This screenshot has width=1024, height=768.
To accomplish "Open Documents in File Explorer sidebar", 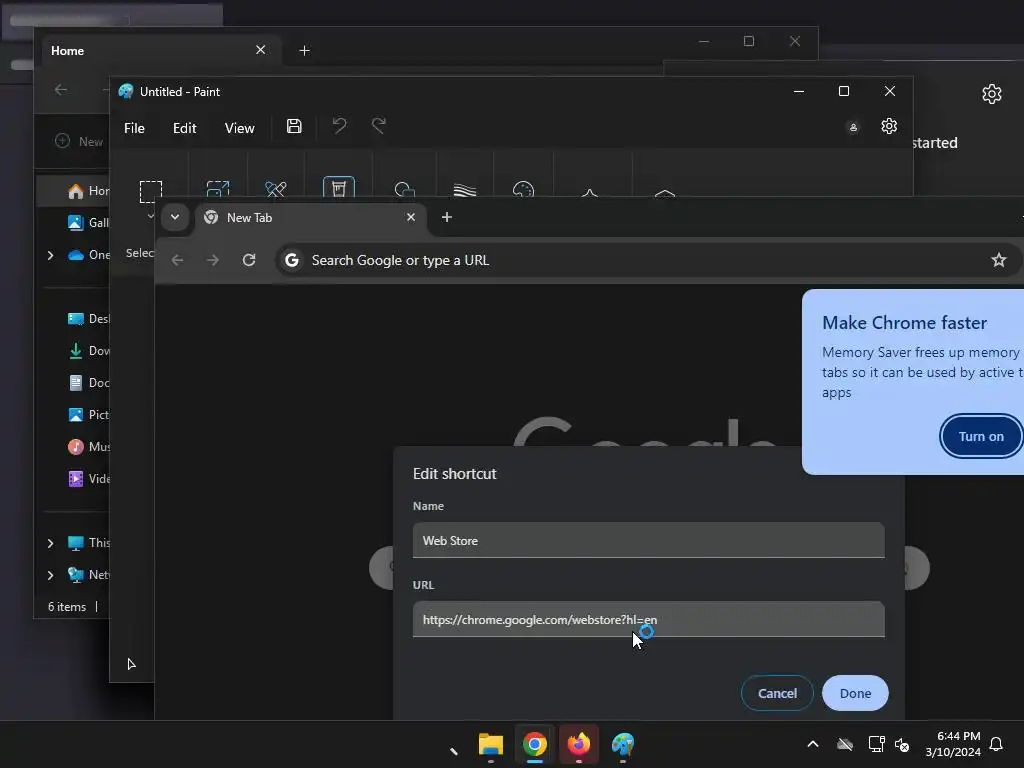I will pos(88,383).
